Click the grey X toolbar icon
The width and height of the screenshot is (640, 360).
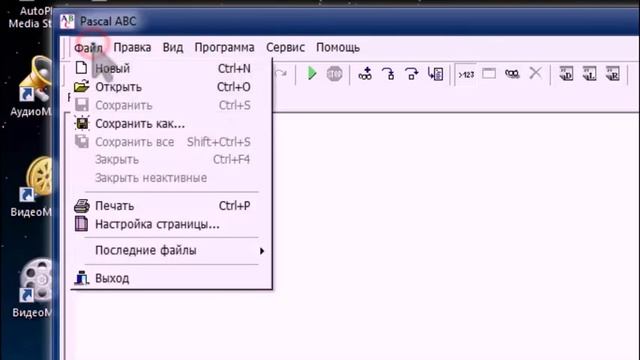pyautogui.click(x=535, y=73)
